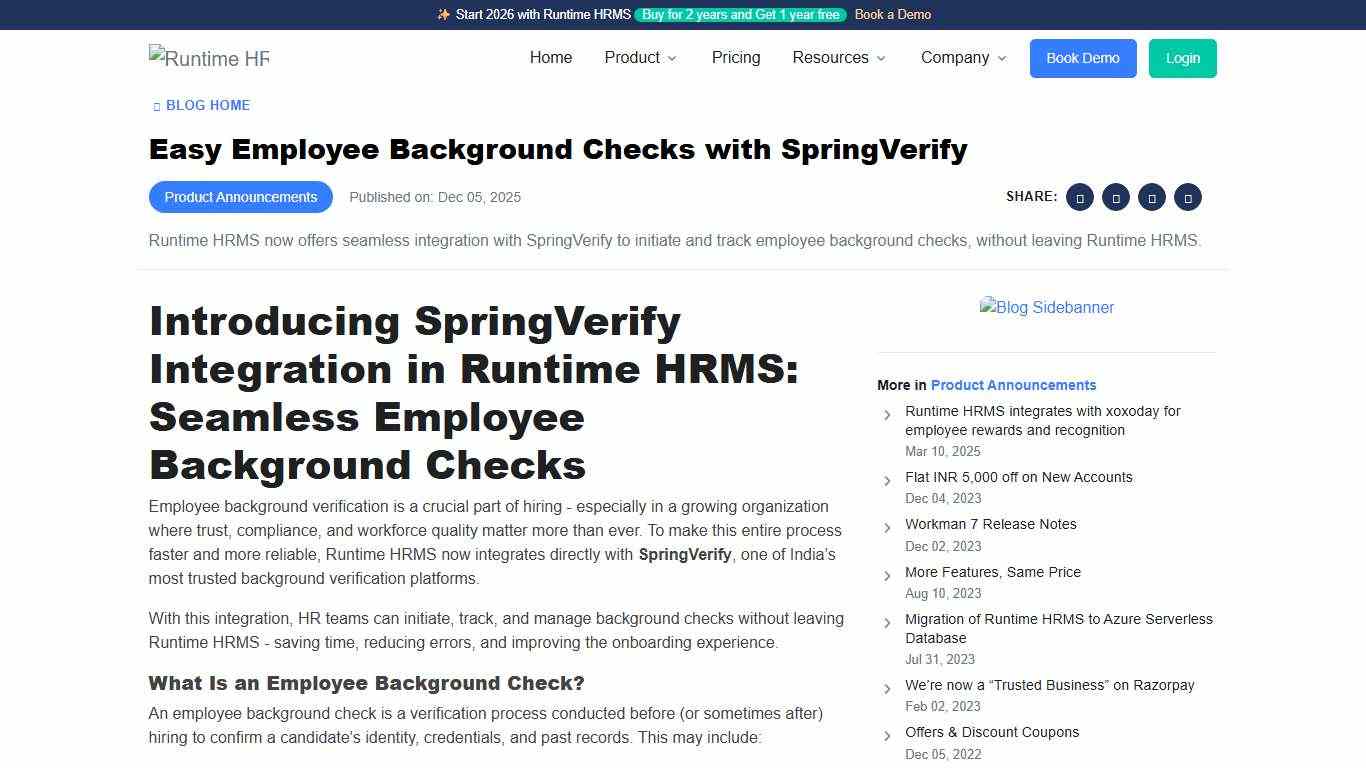Click the Runtime HRMS logo
The height and width of the screenshot is (768, 1366).
coord(209,58)
